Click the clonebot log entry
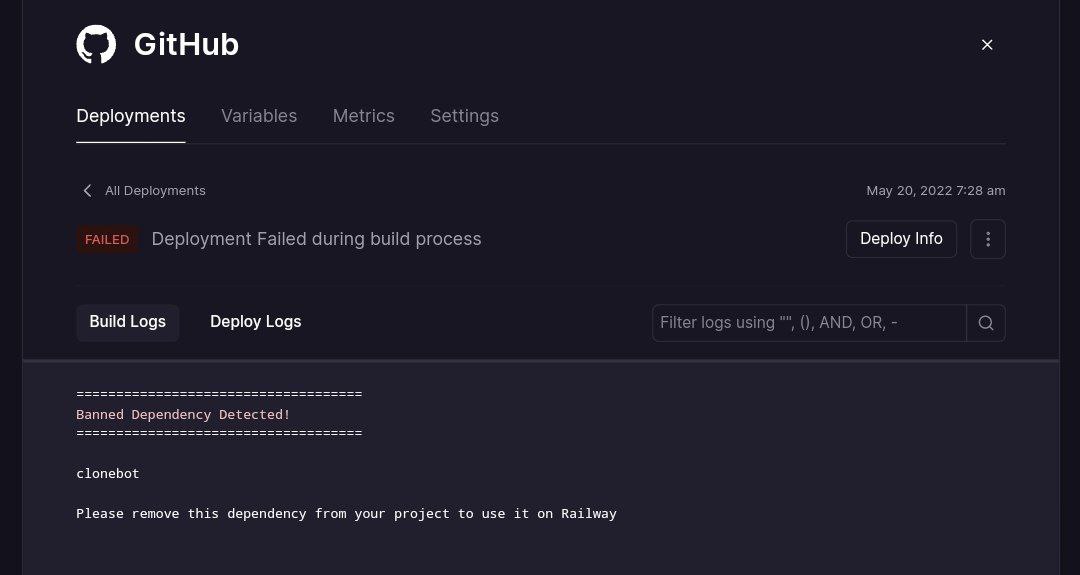1080x575 pixels. 108,474
